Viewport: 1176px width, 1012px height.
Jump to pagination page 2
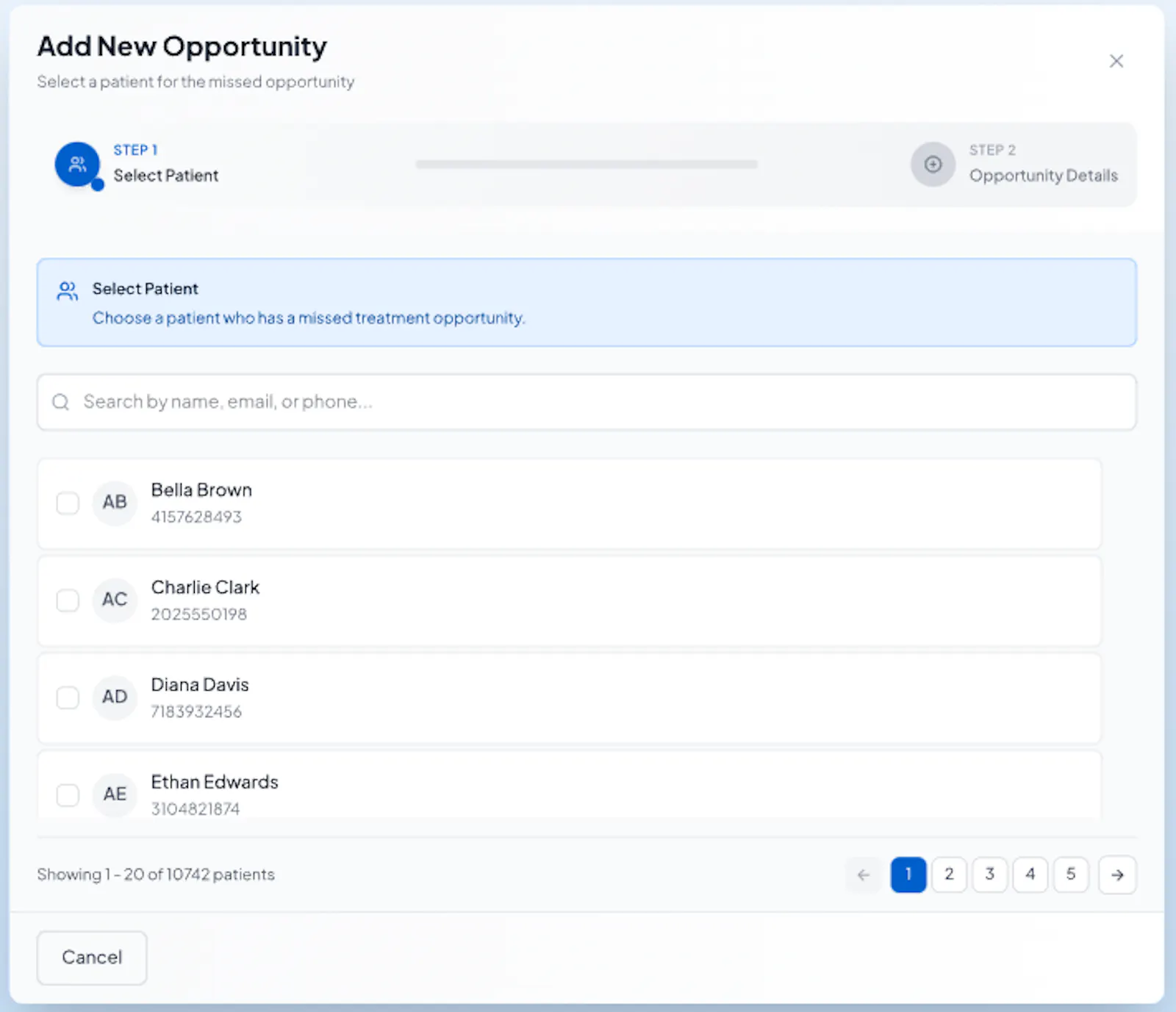click(x=949, y=875)
